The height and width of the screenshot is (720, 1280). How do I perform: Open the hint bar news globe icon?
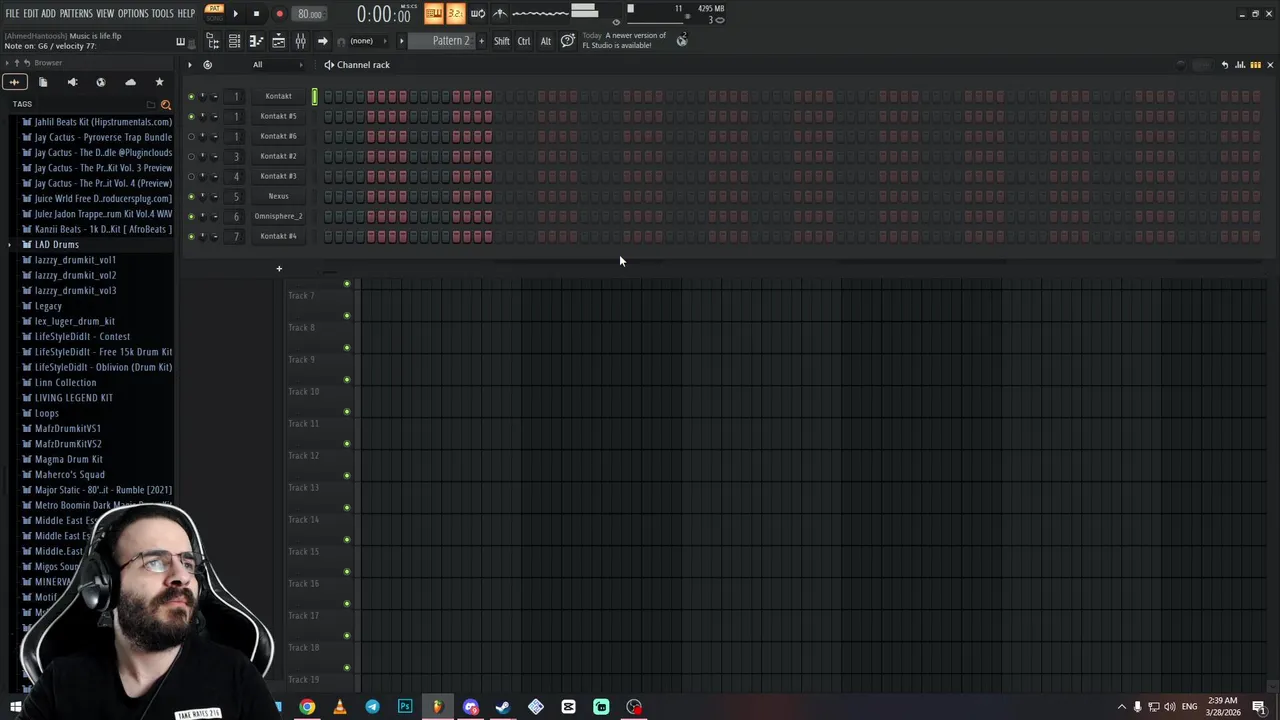point(682,40)
